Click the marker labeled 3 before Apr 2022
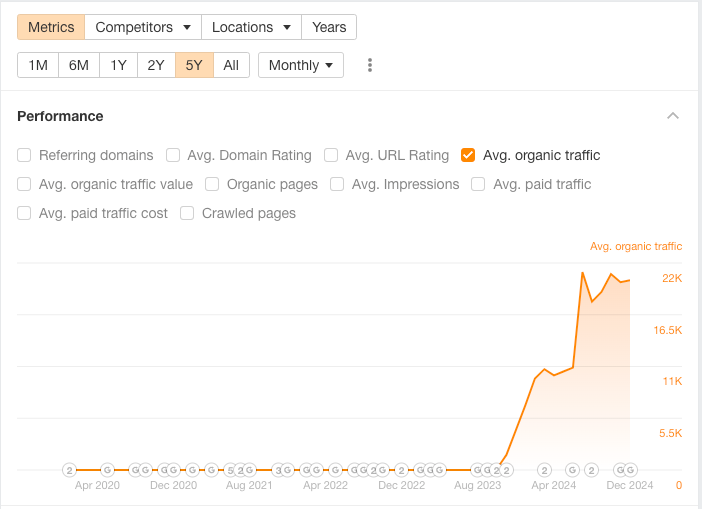The image size is (702, 509). pos(278,470)
